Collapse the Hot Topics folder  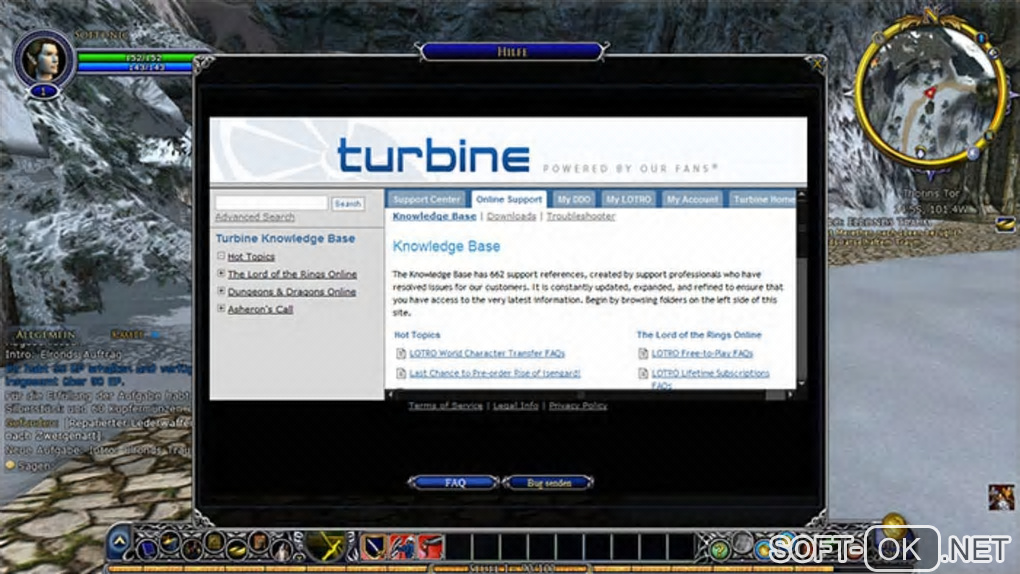[221, 256]
